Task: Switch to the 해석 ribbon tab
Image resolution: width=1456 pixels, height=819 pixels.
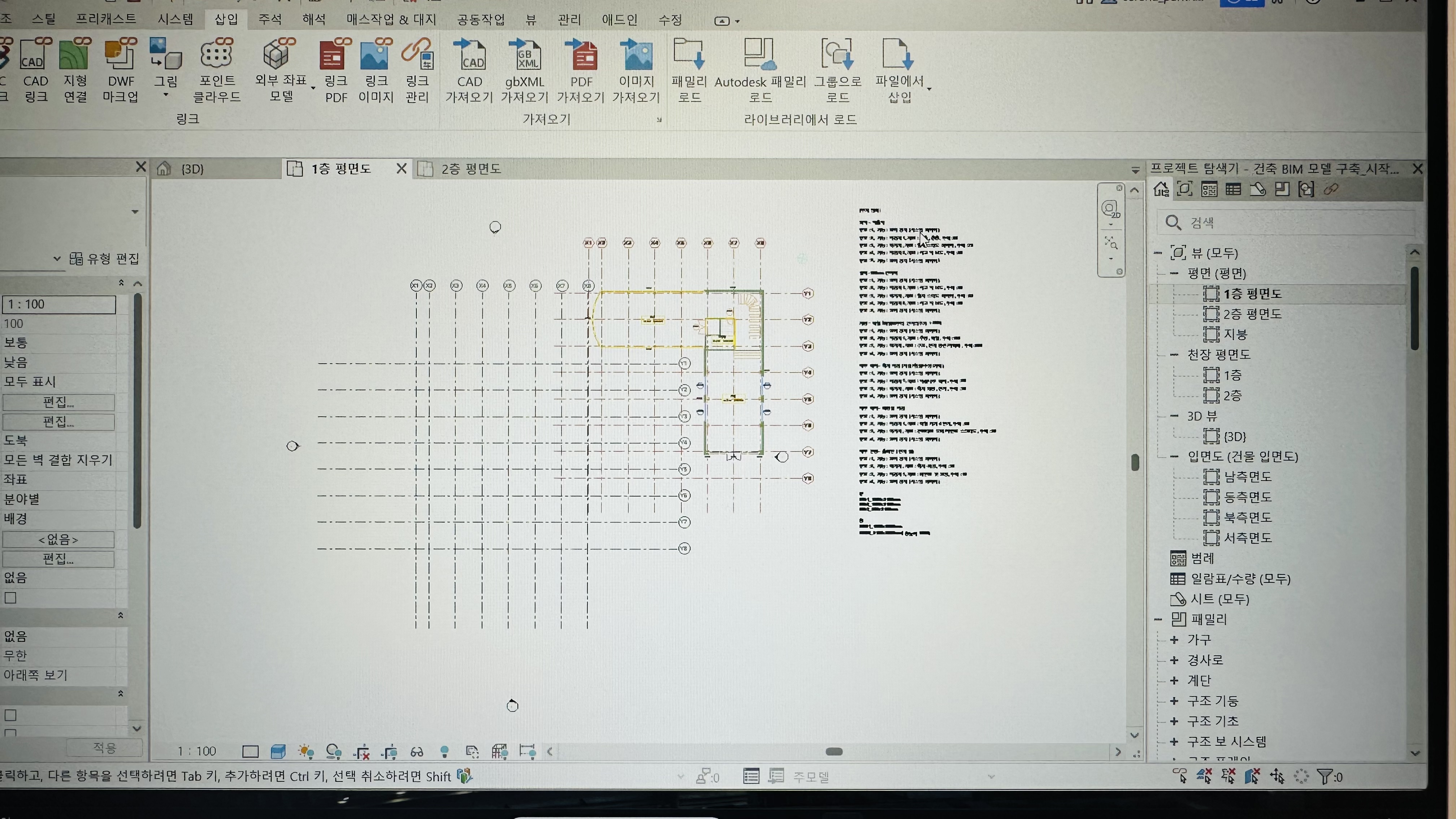Action: tap(314, 19)
